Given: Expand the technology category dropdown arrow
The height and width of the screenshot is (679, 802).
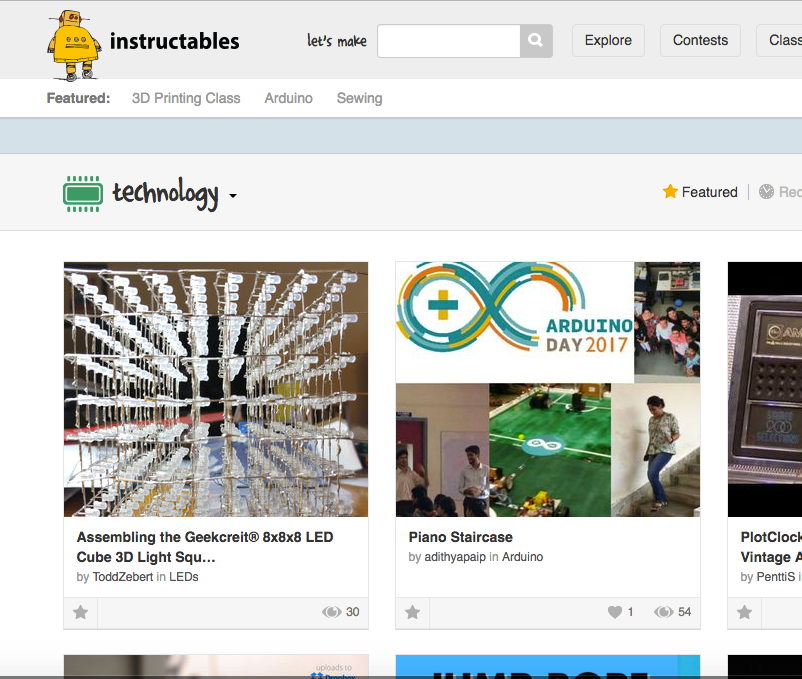Looking at the screenshot, I should pos(233,196).
